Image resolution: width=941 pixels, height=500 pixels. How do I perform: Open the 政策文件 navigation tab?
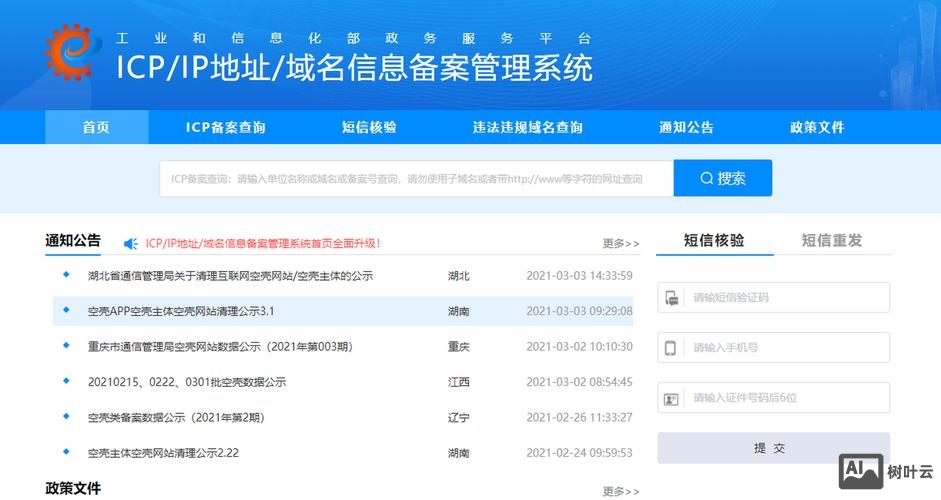point(817,127)
